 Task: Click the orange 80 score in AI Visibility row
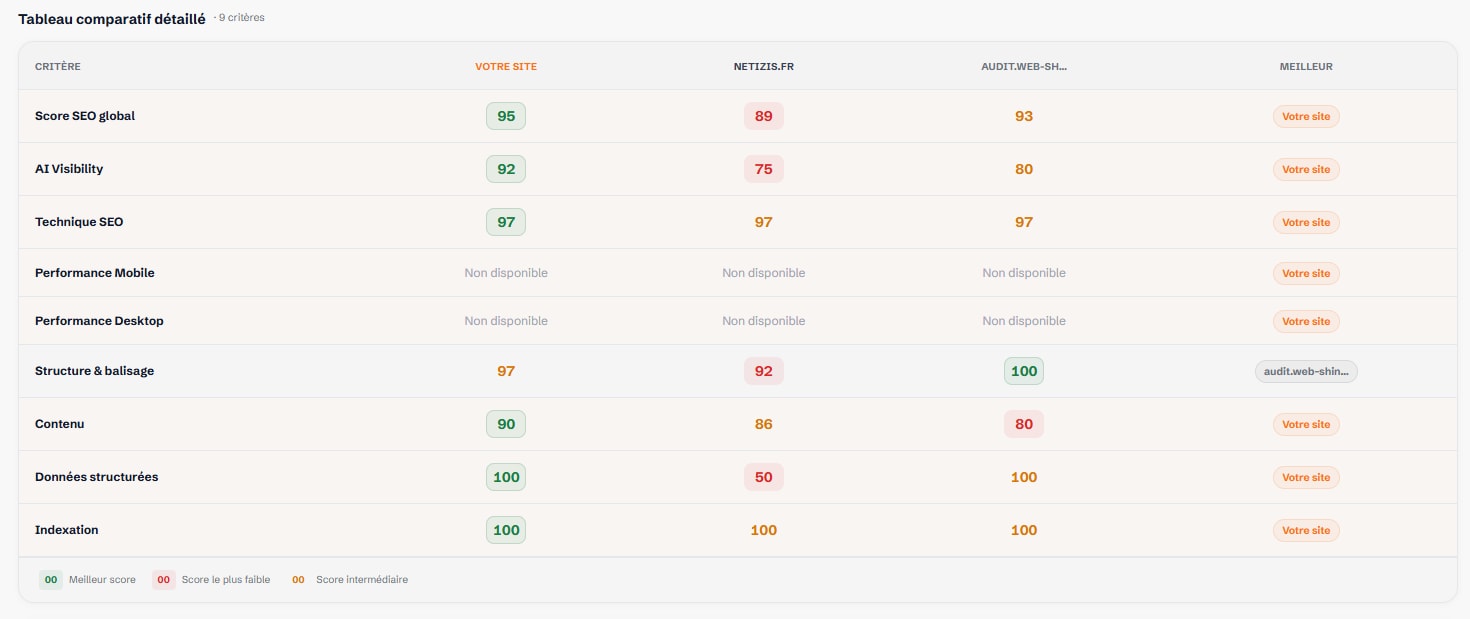click(x=1024, y=169)
